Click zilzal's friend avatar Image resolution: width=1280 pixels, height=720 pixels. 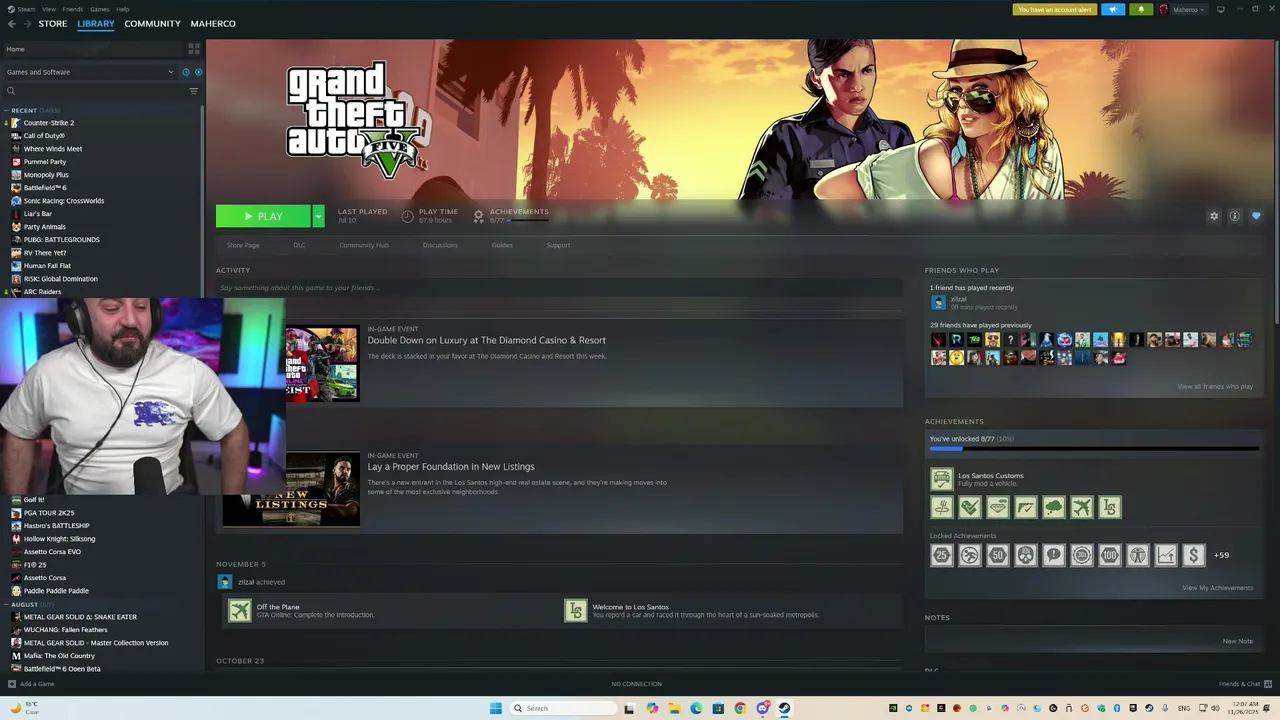click(938, 303)
